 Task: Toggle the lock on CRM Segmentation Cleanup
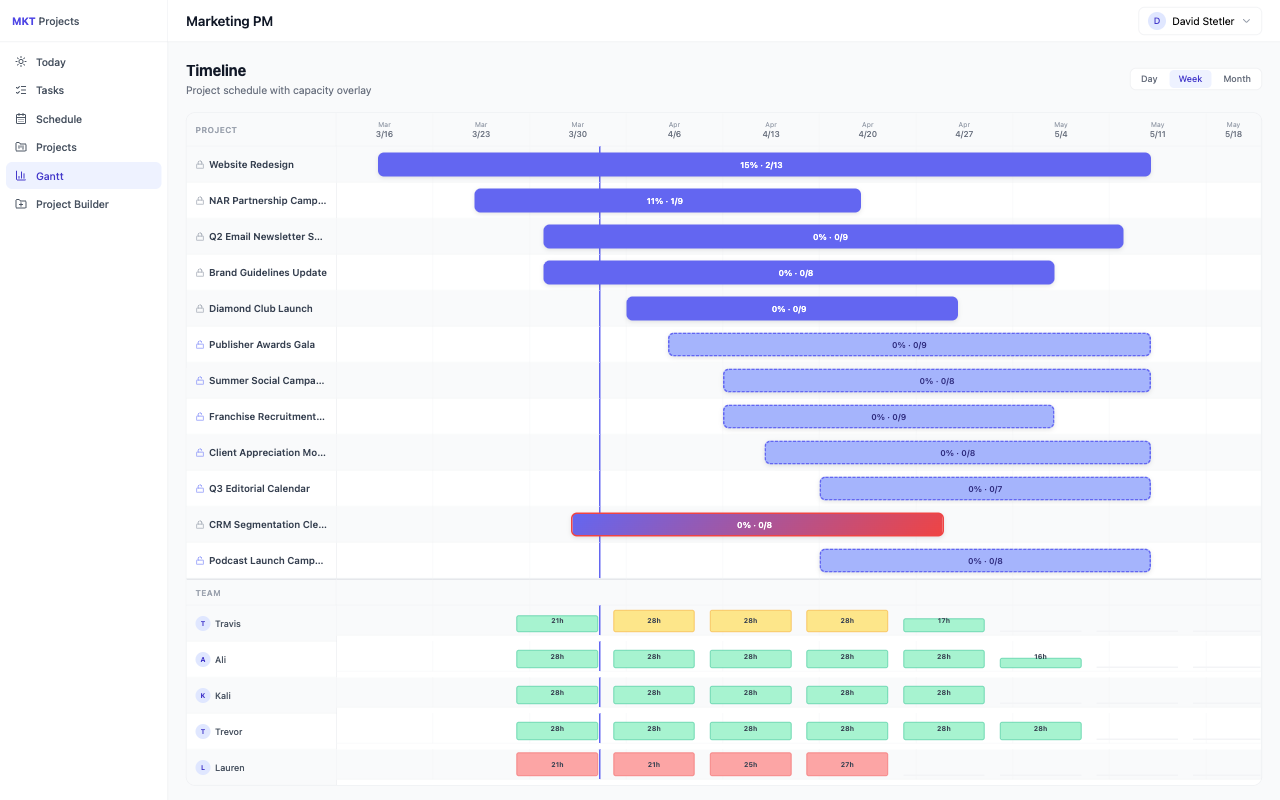tap(198, 524)
